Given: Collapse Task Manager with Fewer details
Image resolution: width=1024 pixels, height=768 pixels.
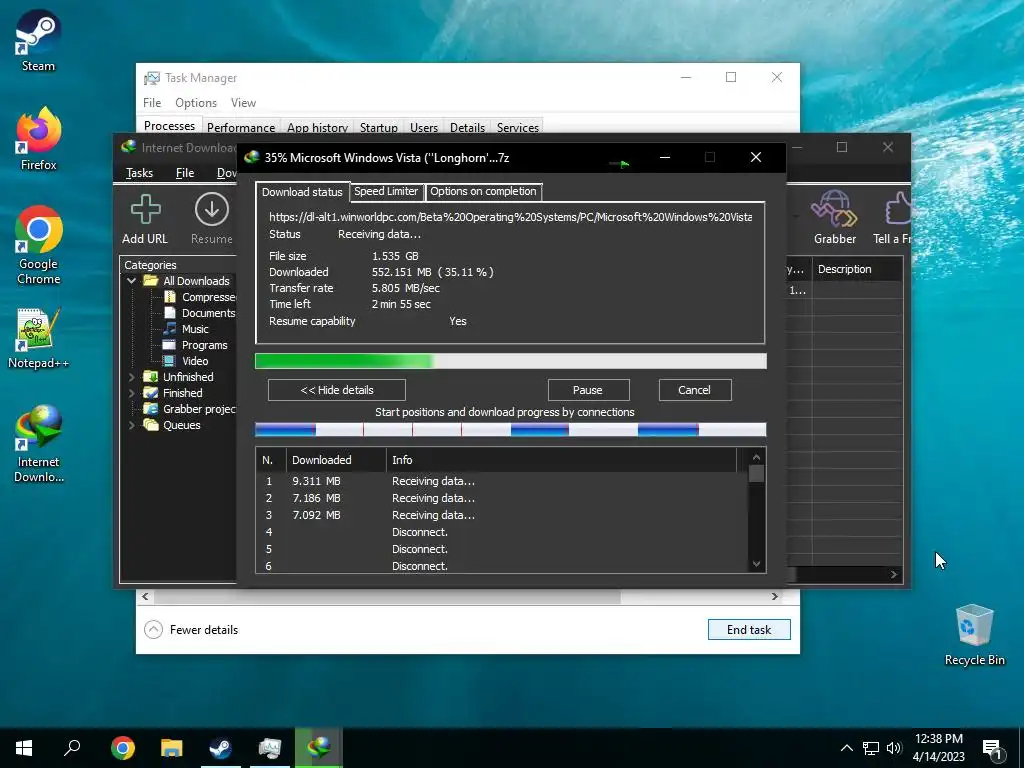Looking at the screenshot, I should click(x=191, y=630).
